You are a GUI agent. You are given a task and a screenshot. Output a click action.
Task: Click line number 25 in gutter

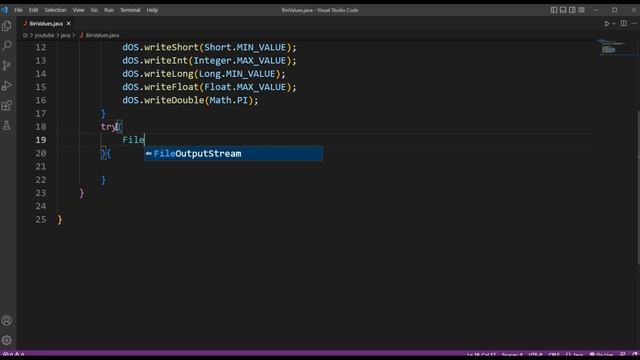(x=41, y=220)
